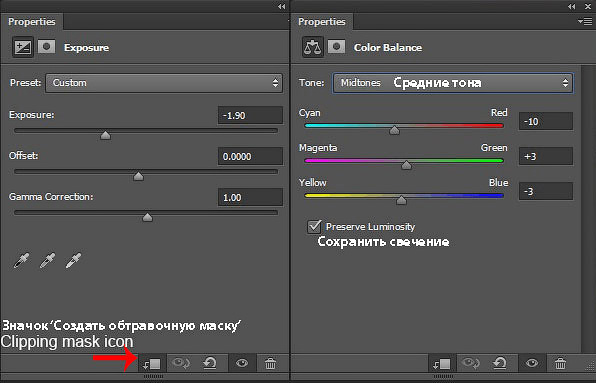Click the Gamma Correction slider handle

(x=147, y=217)
